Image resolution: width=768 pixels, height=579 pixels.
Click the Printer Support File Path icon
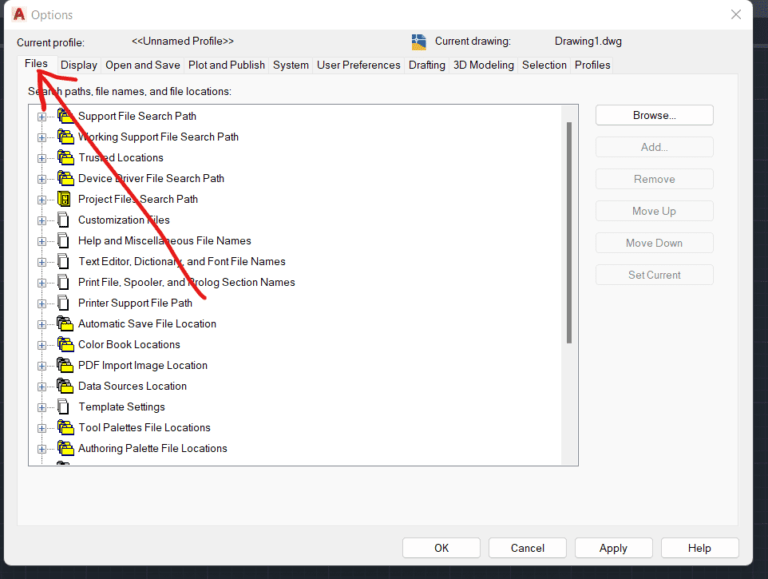63,303
